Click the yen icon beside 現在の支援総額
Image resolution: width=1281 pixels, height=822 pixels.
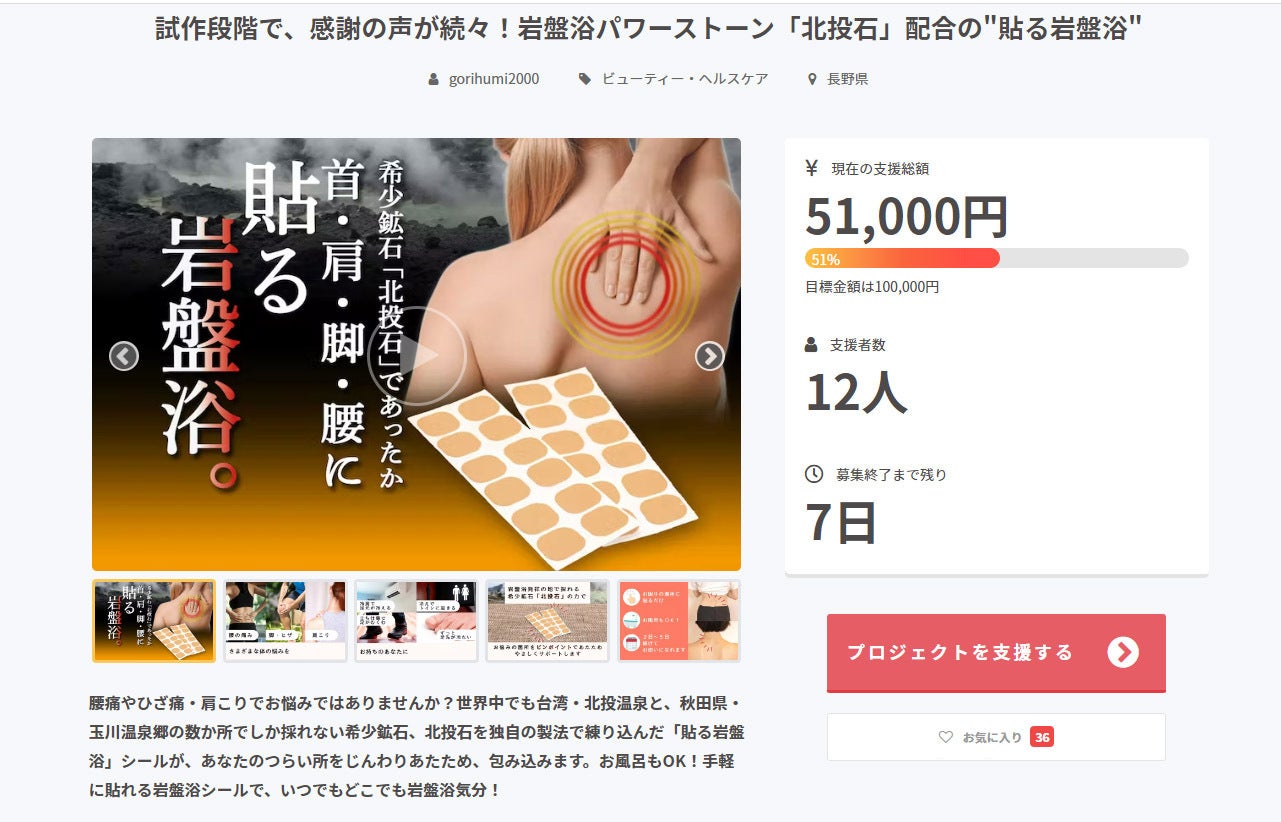pos(812,168)
